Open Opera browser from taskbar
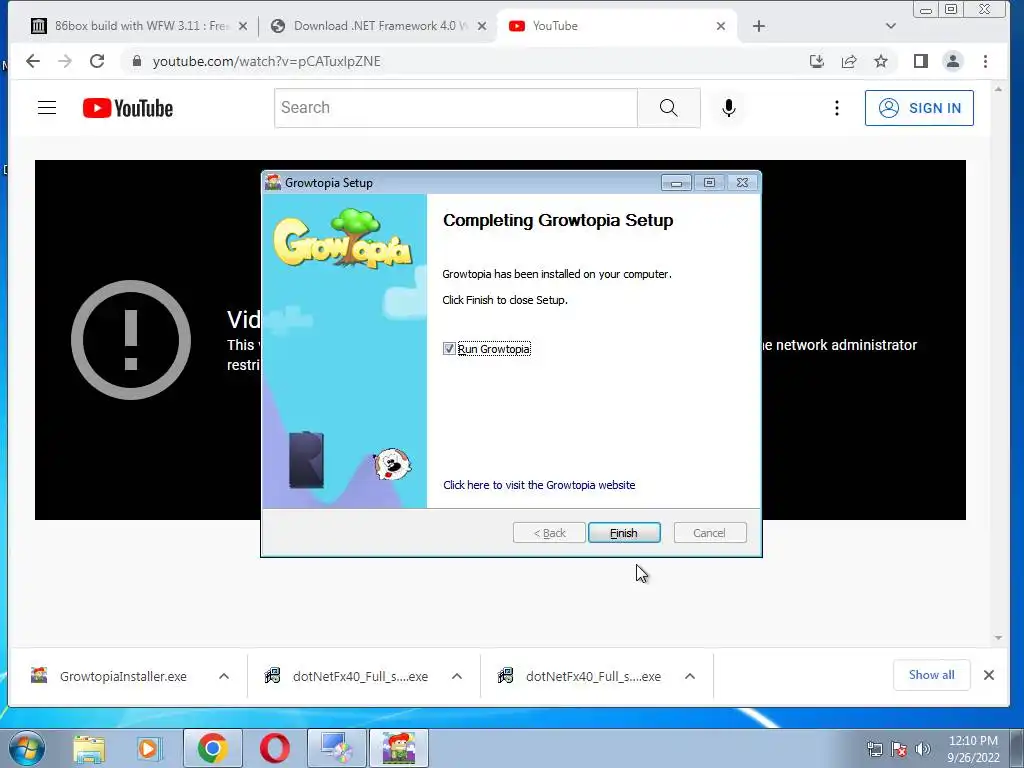1024x768 pixels. pos(275,748)
